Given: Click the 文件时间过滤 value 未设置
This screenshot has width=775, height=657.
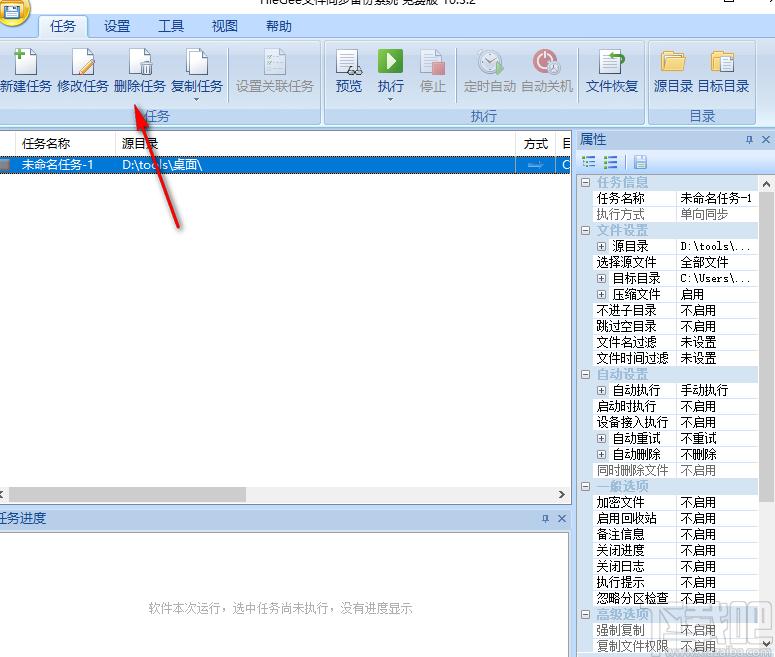Looking at the screenshot, I should point(716,358).
